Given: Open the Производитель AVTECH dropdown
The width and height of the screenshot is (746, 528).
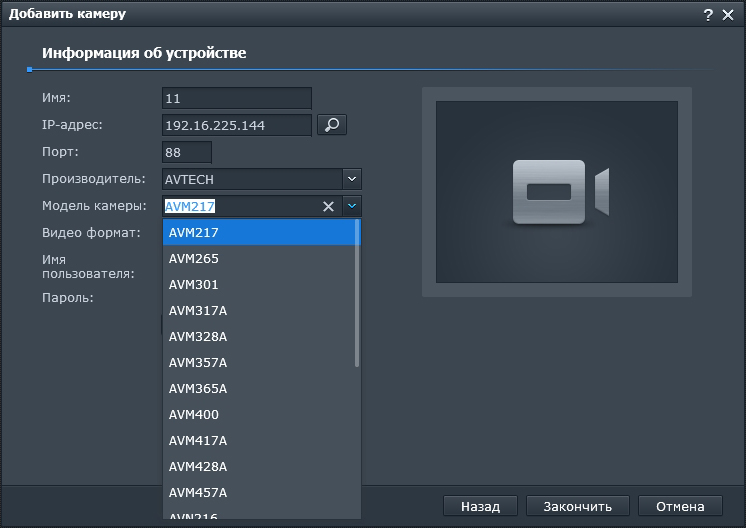Looking at the screenshot, I should click(352, 179).
